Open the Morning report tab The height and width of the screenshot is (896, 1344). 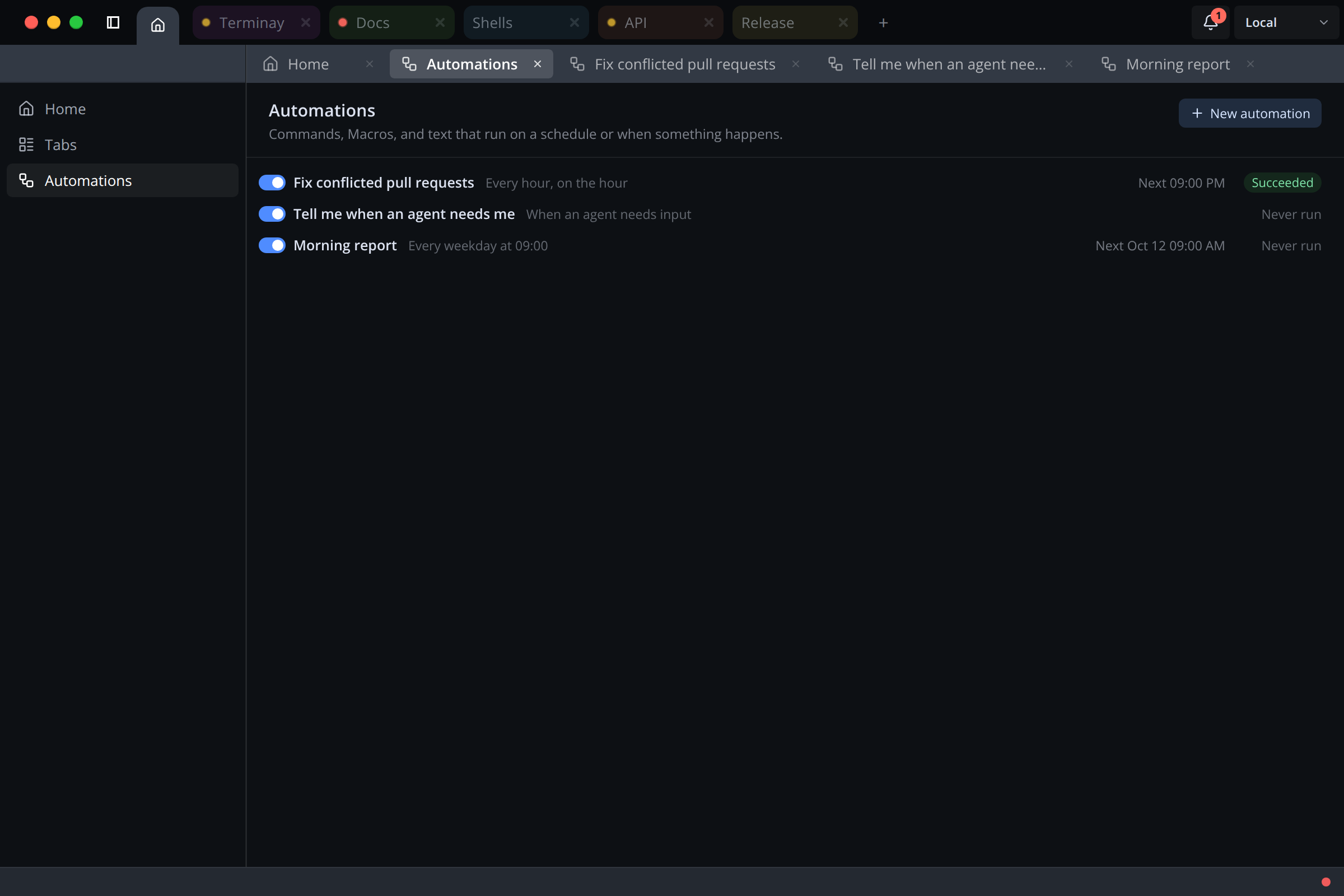[x=1178, y=64]
